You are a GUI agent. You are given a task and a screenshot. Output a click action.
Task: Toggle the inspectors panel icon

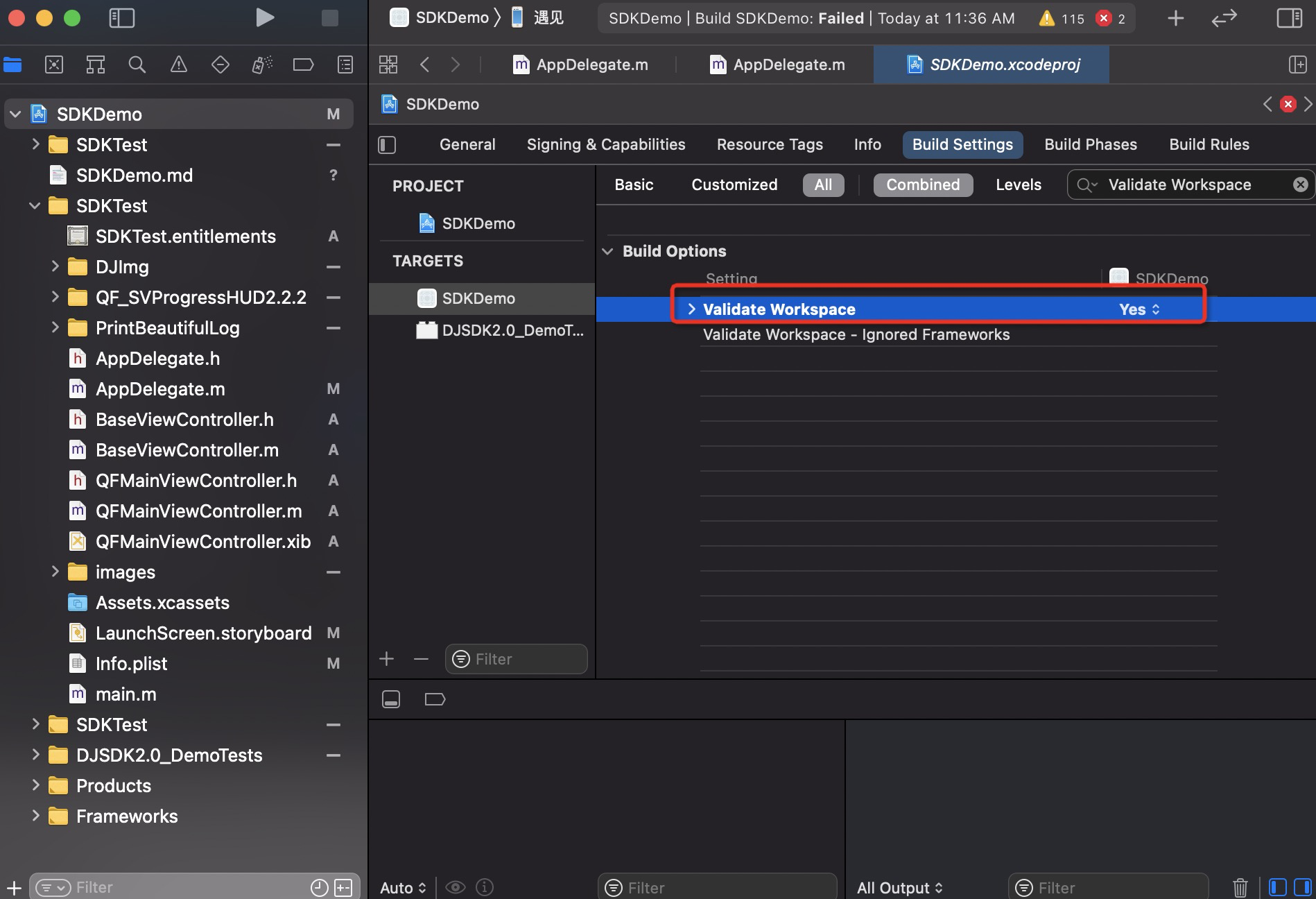1290,18
